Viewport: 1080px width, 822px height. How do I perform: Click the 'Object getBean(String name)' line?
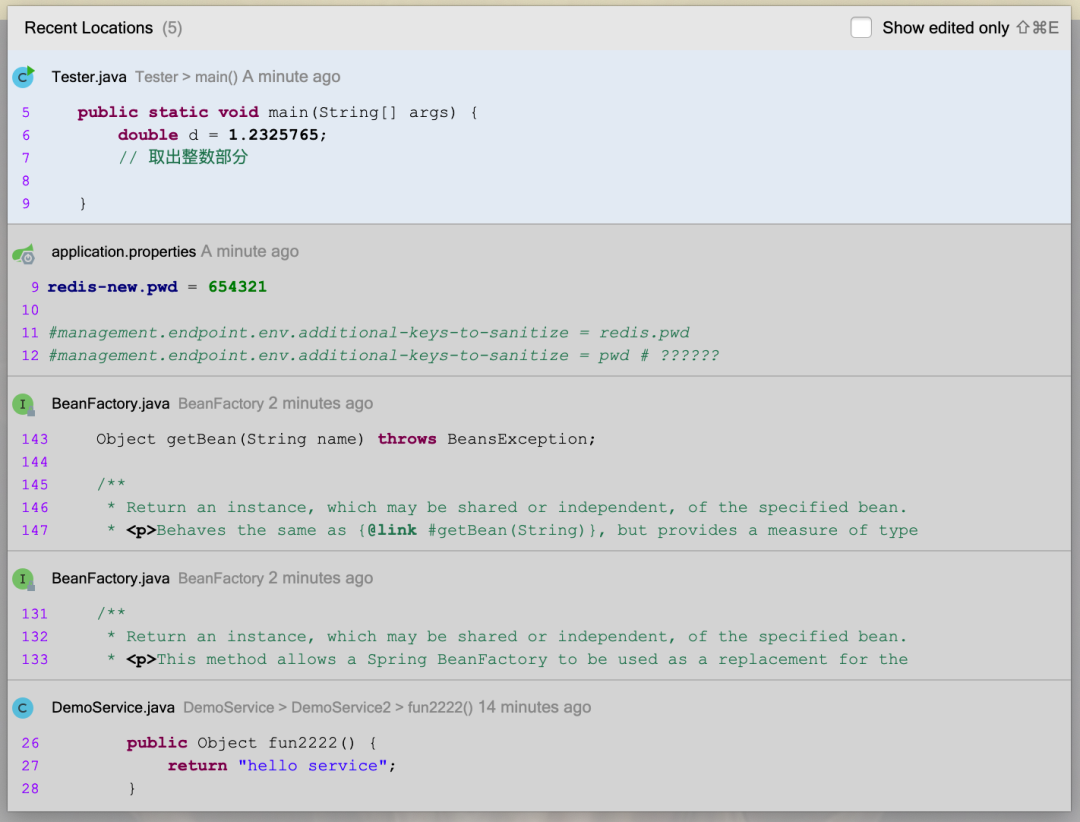[x=346, y=439]
